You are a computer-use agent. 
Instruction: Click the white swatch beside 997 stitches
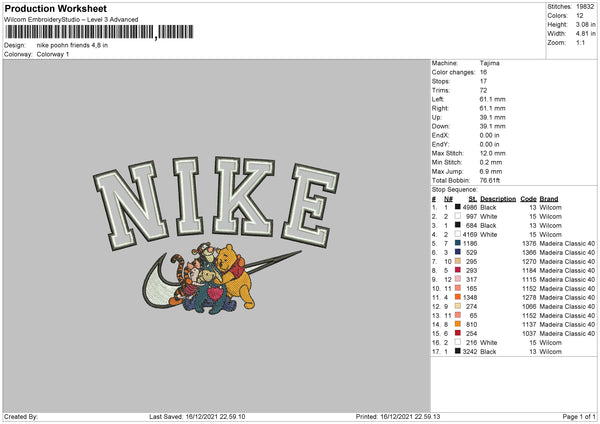457,216
